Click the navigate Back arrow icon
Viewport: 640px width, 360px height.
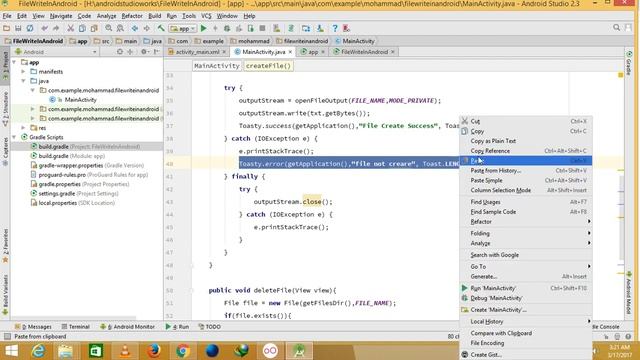(135, 29)
